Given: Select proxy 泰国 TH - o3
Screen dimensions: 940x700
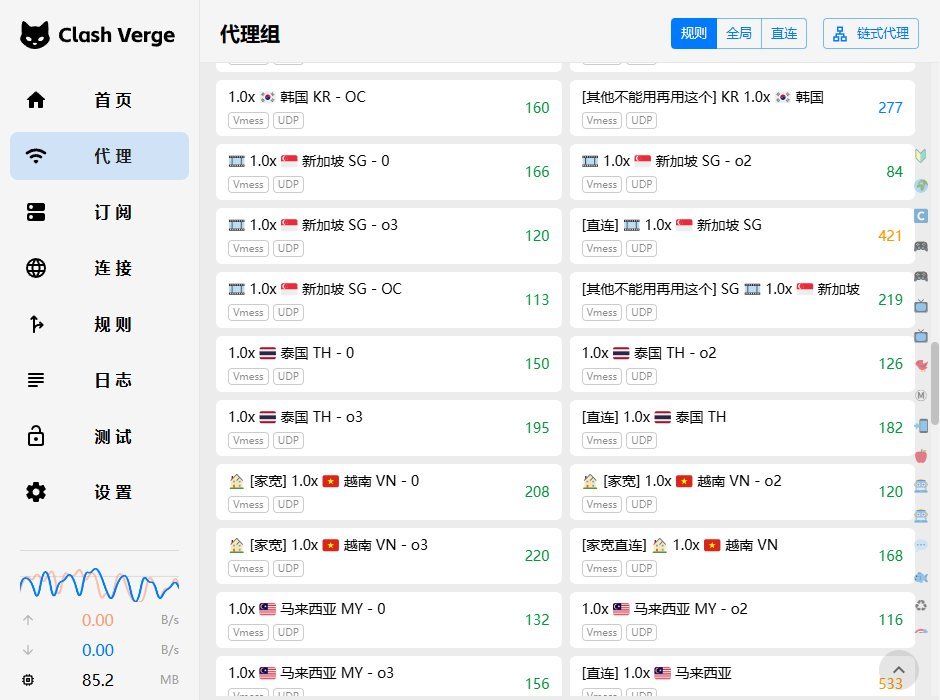Looking at the screenshot, I should click(x=388, y=428).
